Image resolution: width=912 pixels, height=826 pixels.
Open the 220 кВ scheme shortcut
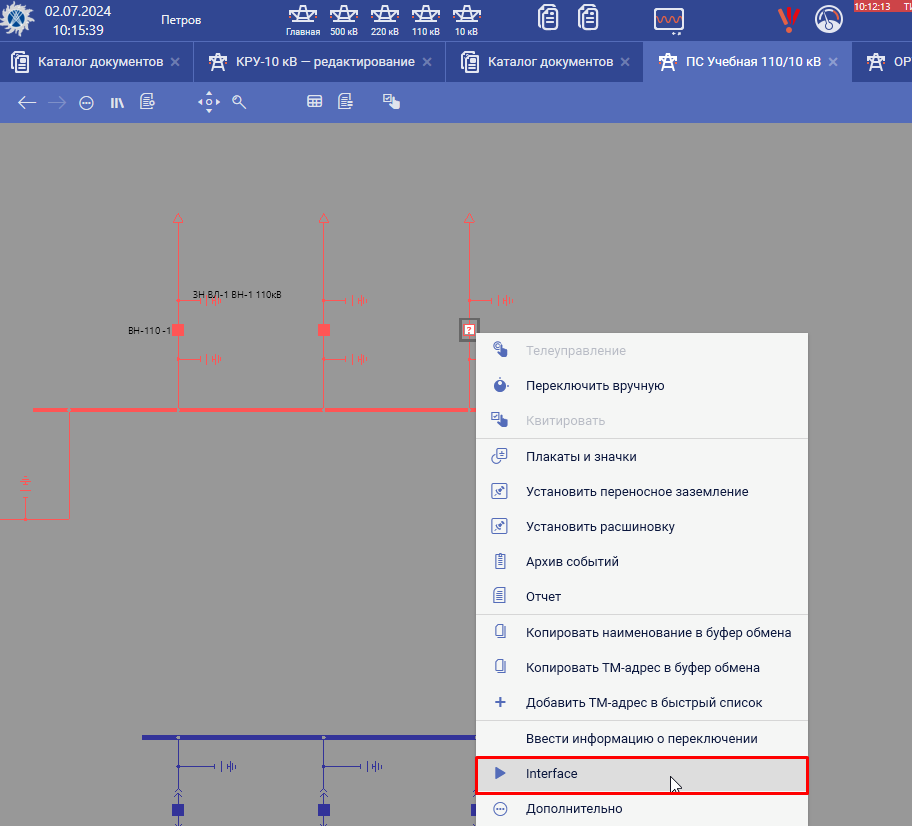385,18
